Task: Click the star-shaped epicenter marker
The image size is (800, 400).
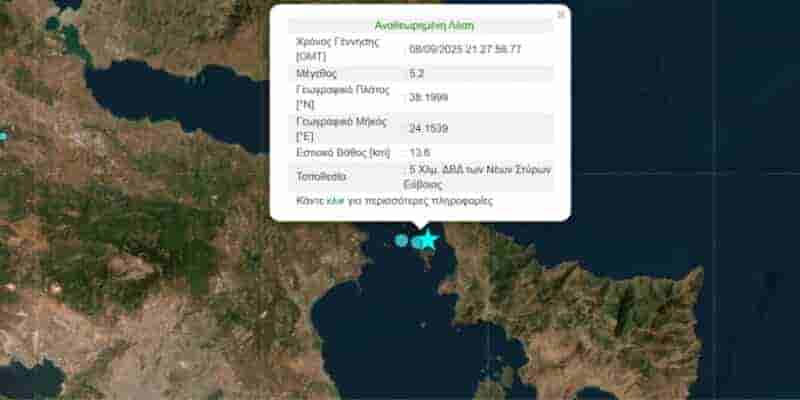Action: [x=429, y=239]
